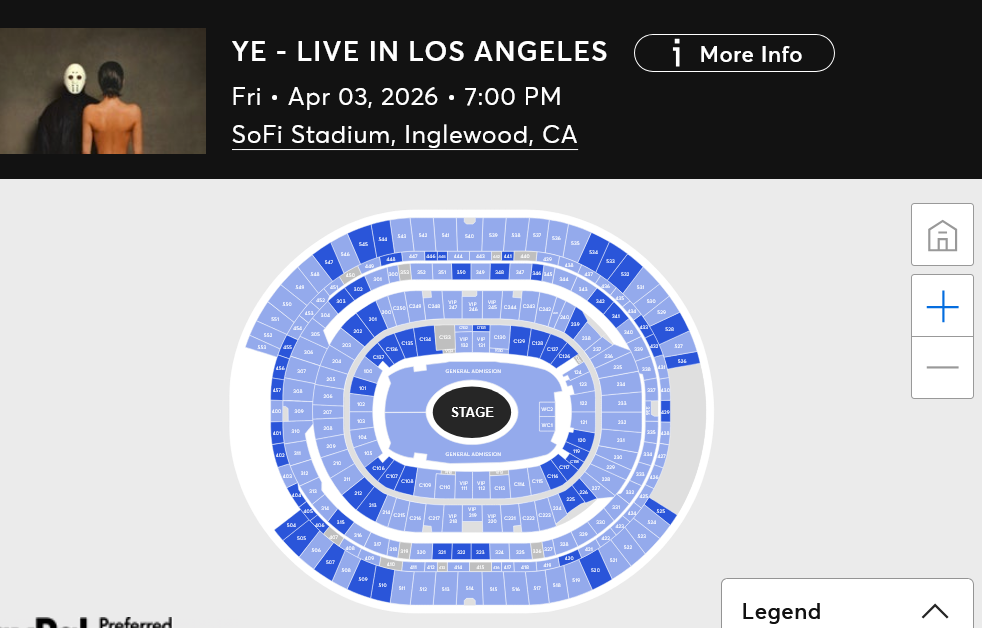This screenshot has height=628, width=982.
Task: Select section C129 near the stage
Action: [x=519, y=342]
